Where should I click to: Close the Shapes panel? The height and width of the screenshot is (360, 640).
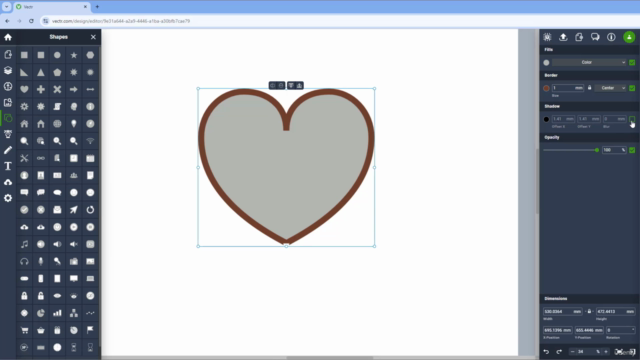coord(93,37)
